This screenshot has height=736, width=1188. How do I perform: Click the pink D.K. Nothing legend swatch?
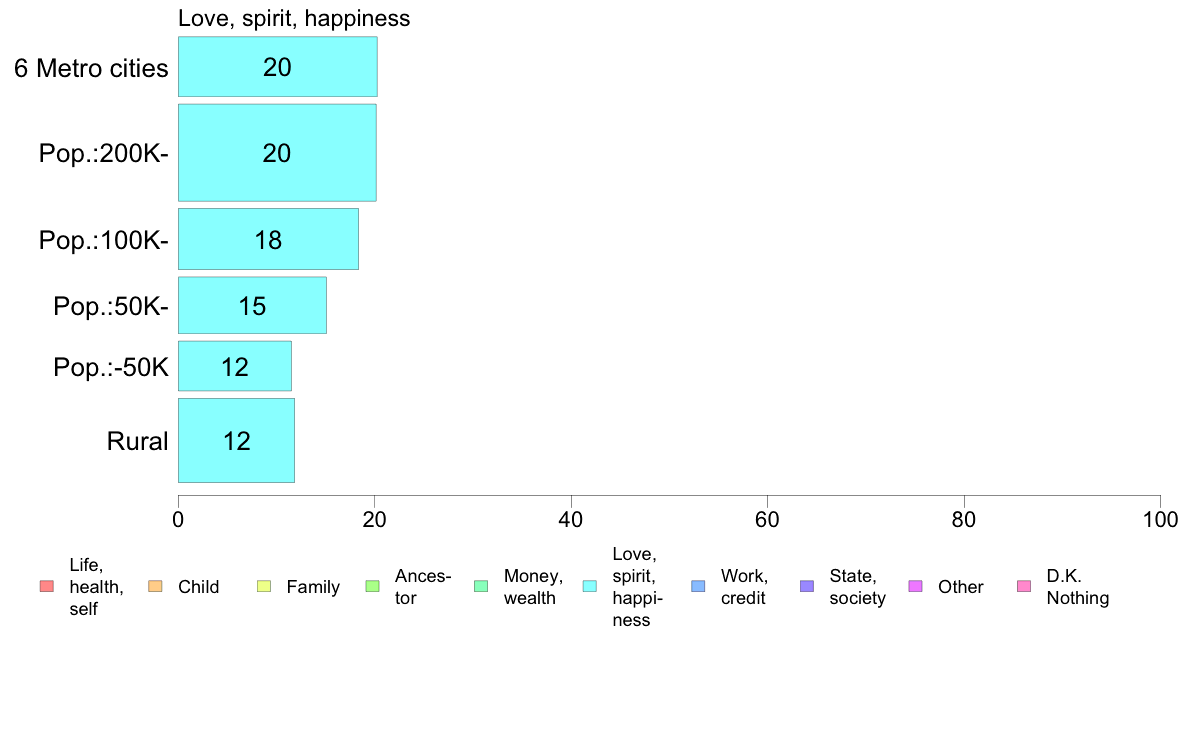(1024, 587)
